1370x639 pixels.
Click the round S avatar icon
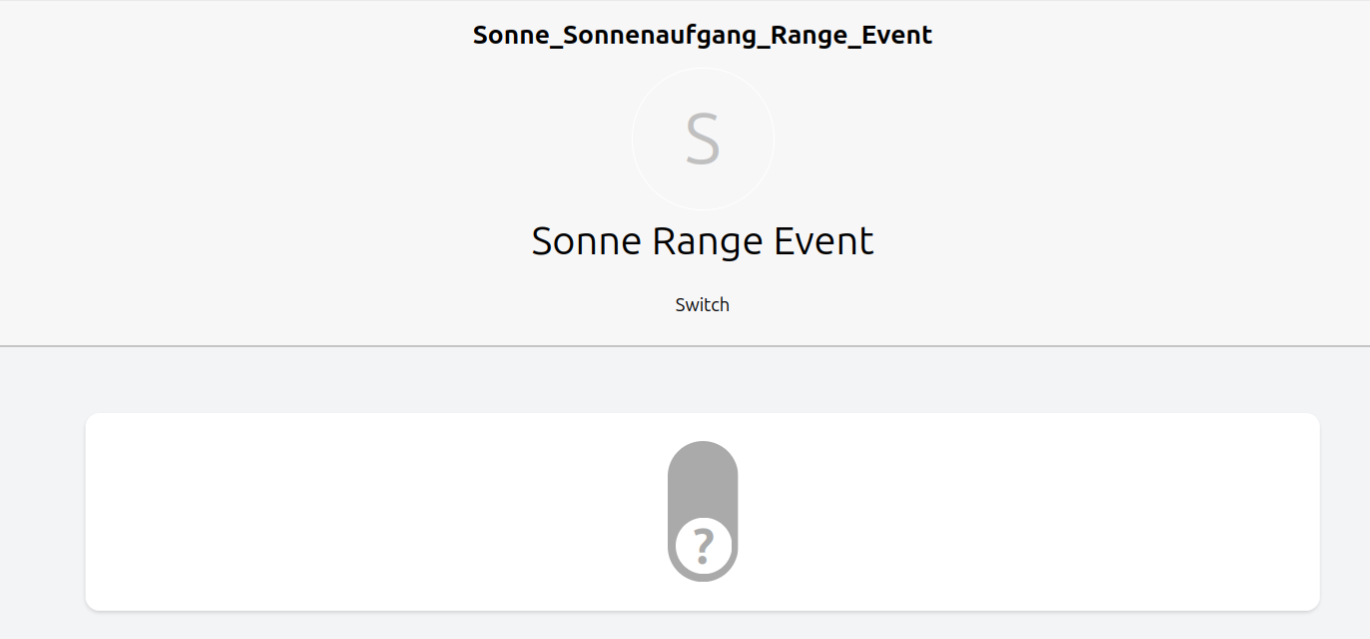tap(702, 139)
